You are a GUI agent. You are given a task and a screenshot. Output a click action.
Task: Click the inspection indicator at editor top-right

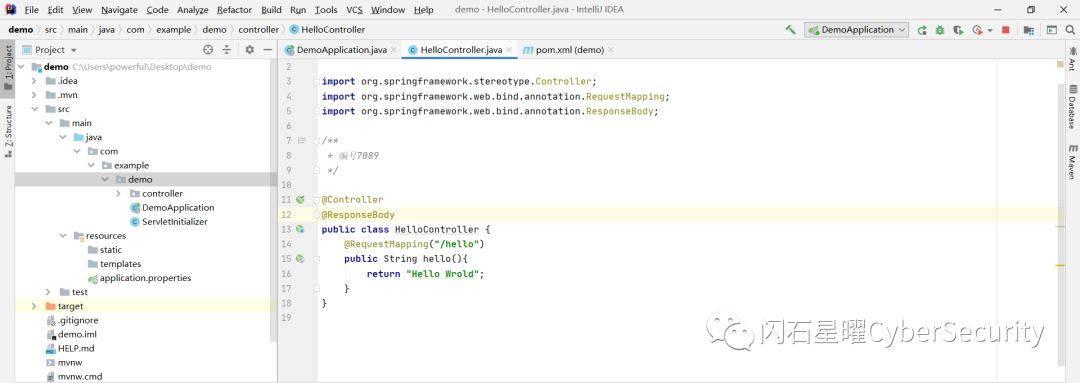pyautogui.click(x=1060, y=64)
